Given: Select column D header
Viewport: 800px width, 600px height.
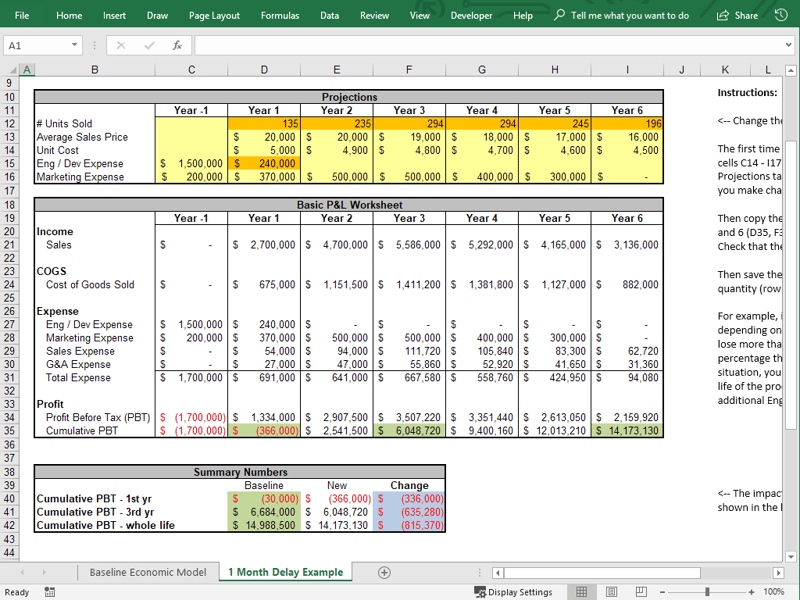Looking at the screenshot, I should pyautogui.click(x=264, y=70).
